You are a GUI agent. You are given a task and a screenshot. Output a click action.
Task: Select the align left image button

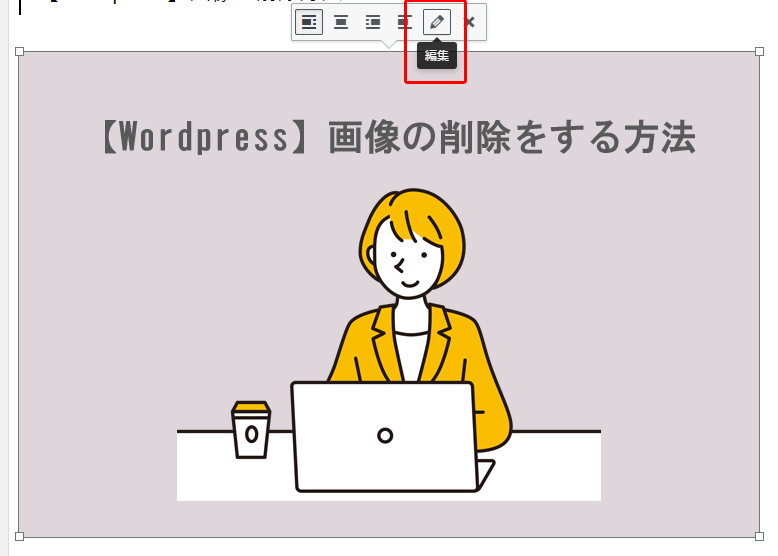click(309, 22)
